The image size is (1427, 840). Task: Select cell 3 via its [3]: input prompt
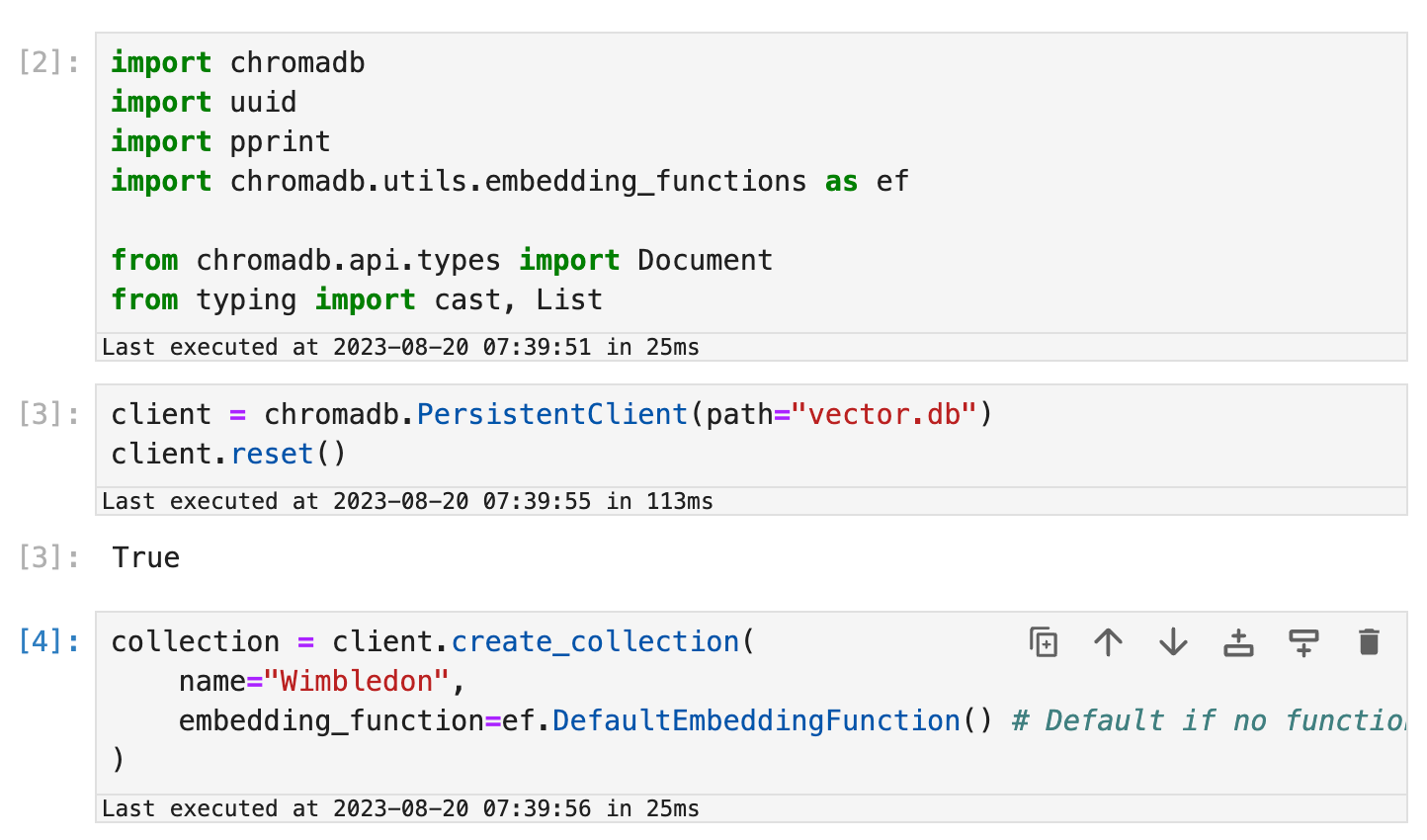49,415
